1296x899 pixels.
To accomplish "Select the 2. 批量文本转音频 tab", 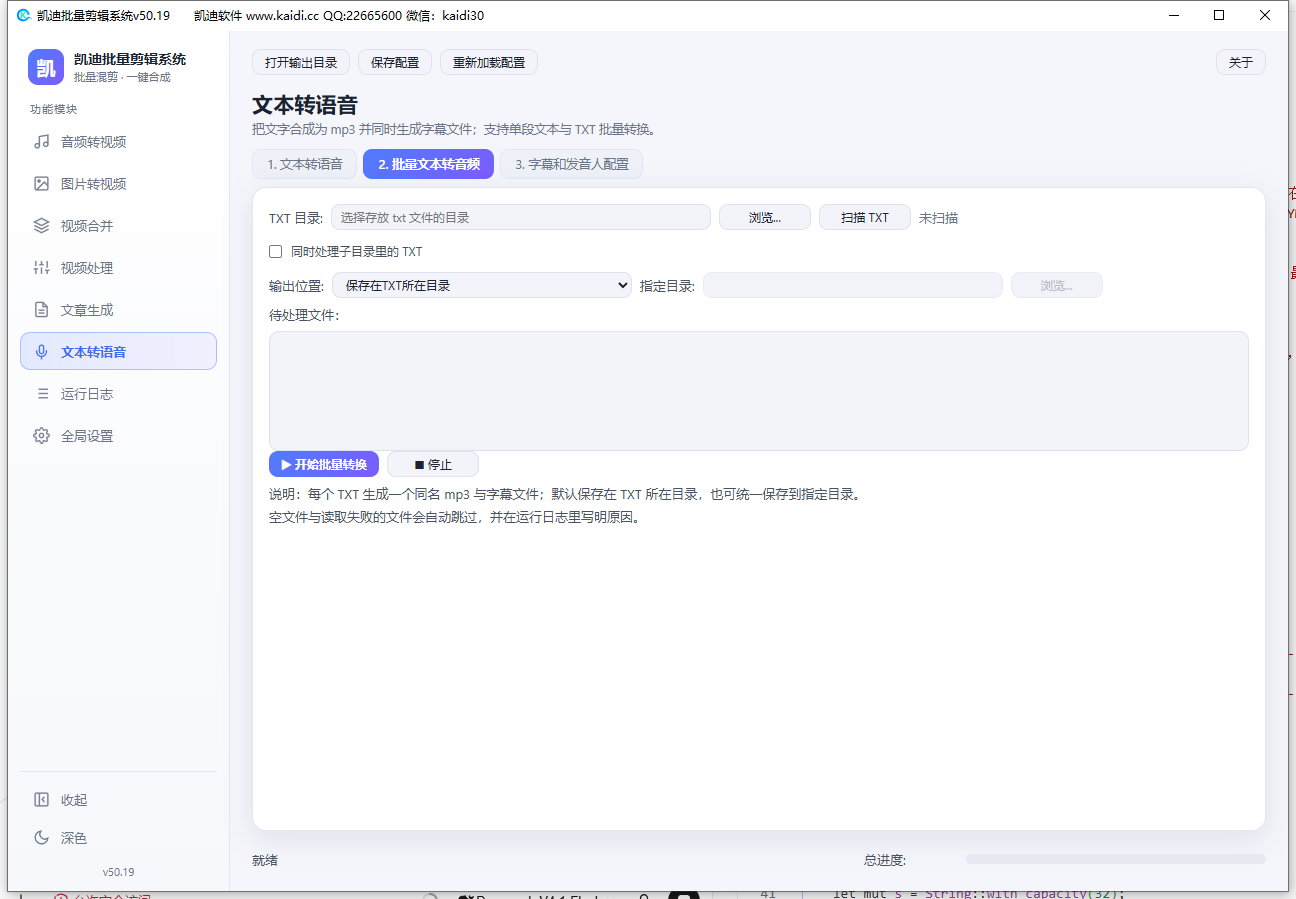I will coord(429,164).
